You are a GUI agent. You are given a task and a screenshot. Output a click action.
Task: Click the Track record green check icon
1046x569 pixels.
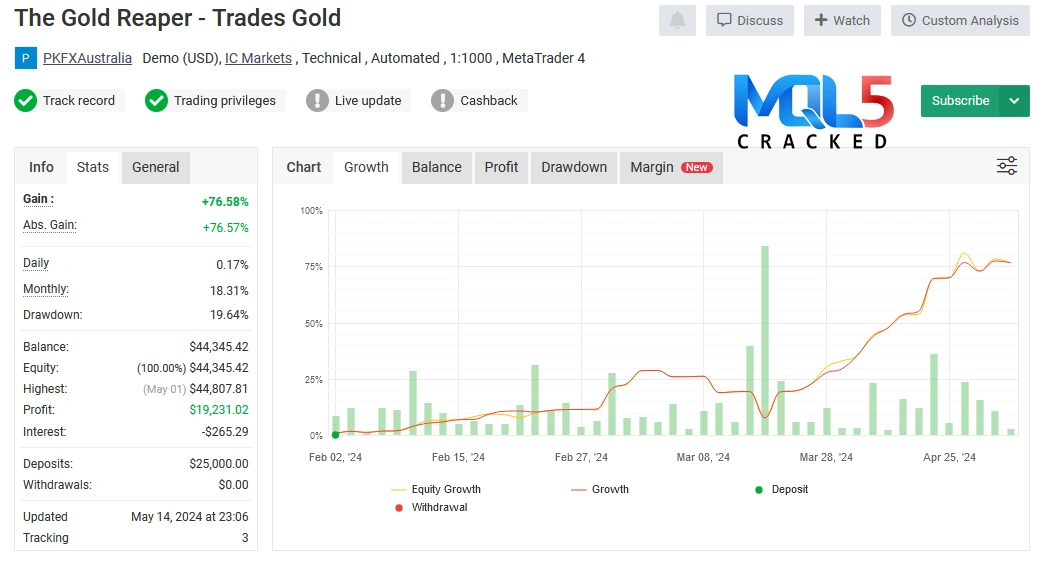coord(25,101)
